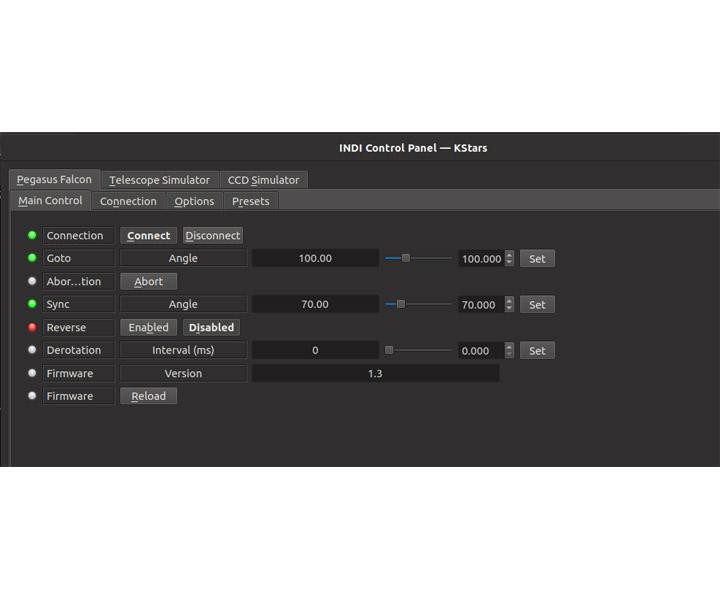
Task: Click the Derotation interval spin arrows
Action: pyautogui.click(x=509, y=350)
